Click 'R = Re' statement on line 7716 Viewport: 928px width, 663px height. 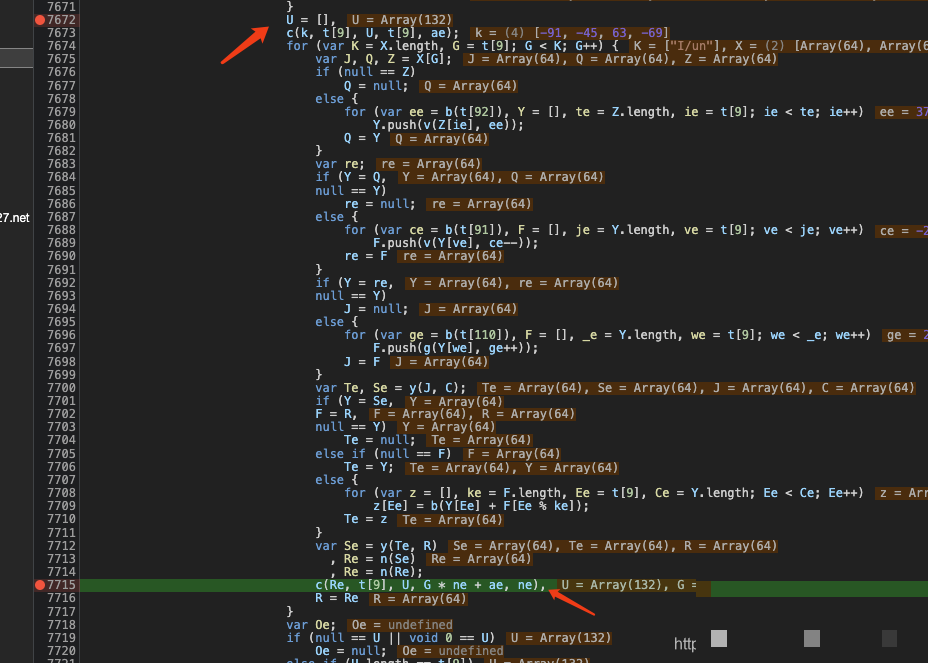coord(337,598)
